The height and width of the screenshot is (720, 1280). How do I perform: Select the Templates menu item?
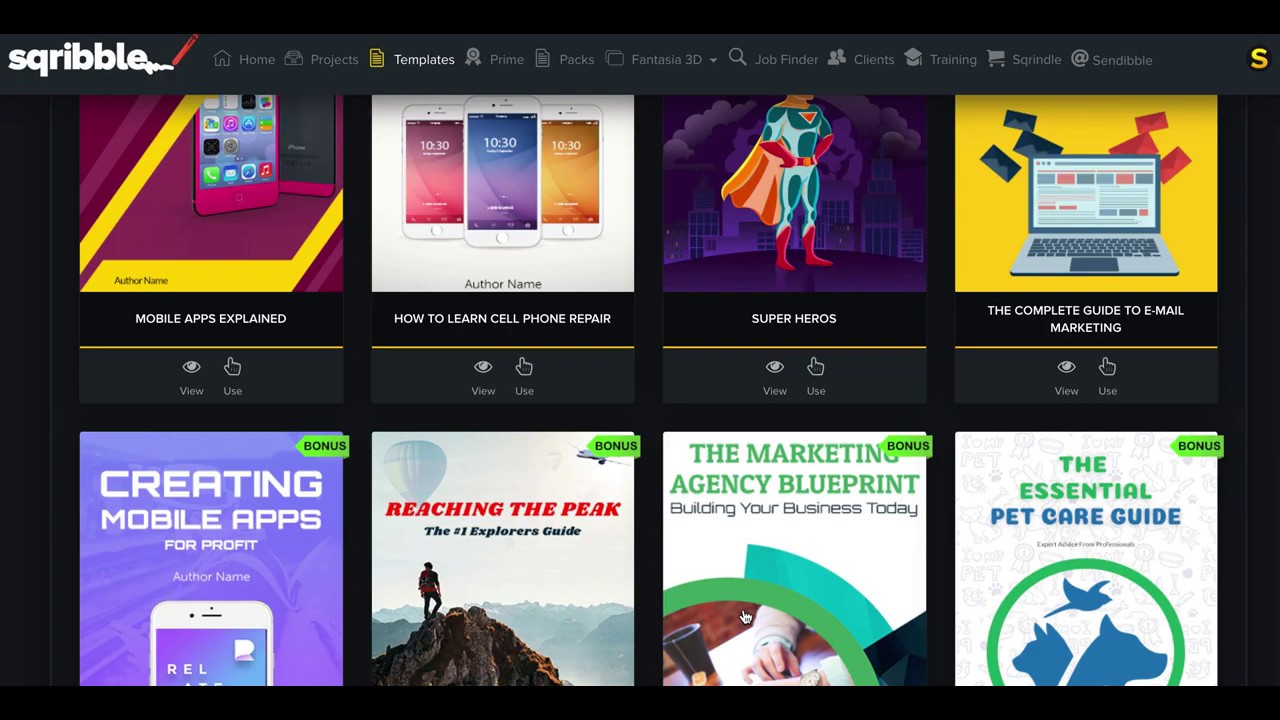point(424,60)
